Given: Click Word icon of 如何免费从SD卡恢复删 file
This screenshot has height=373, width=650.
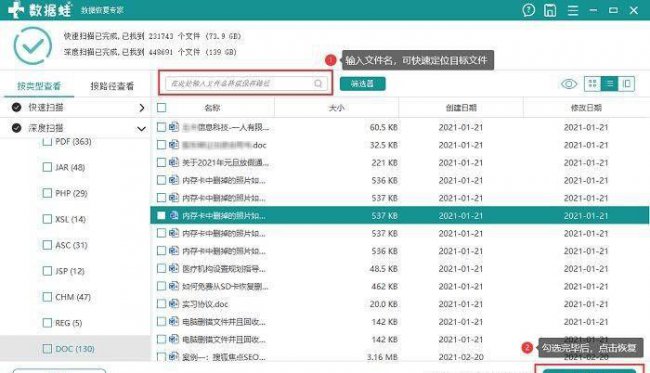Looking at the screenshot, I should pyautogui.click(x=174, y=286).
